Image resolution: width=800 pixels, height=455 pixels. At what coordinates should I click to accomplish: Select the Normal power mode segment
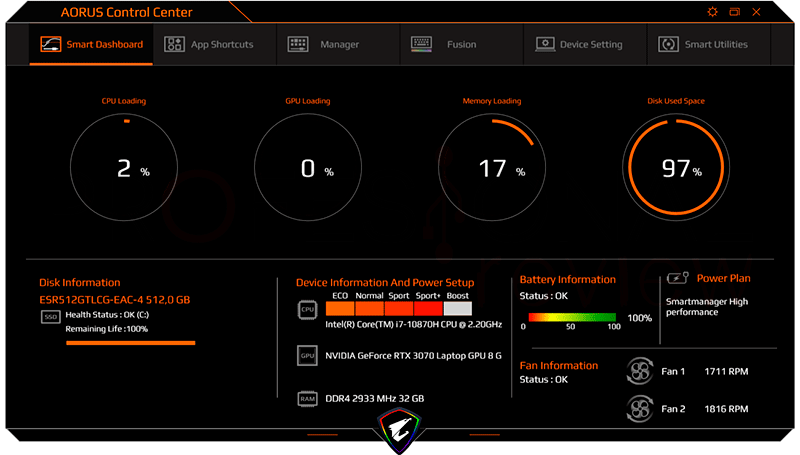pyautogui.click(x=369, y=309)
